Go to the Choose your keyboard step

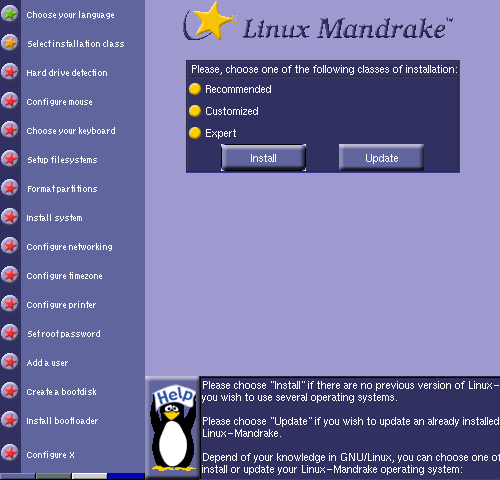click(x=71, y=131)
